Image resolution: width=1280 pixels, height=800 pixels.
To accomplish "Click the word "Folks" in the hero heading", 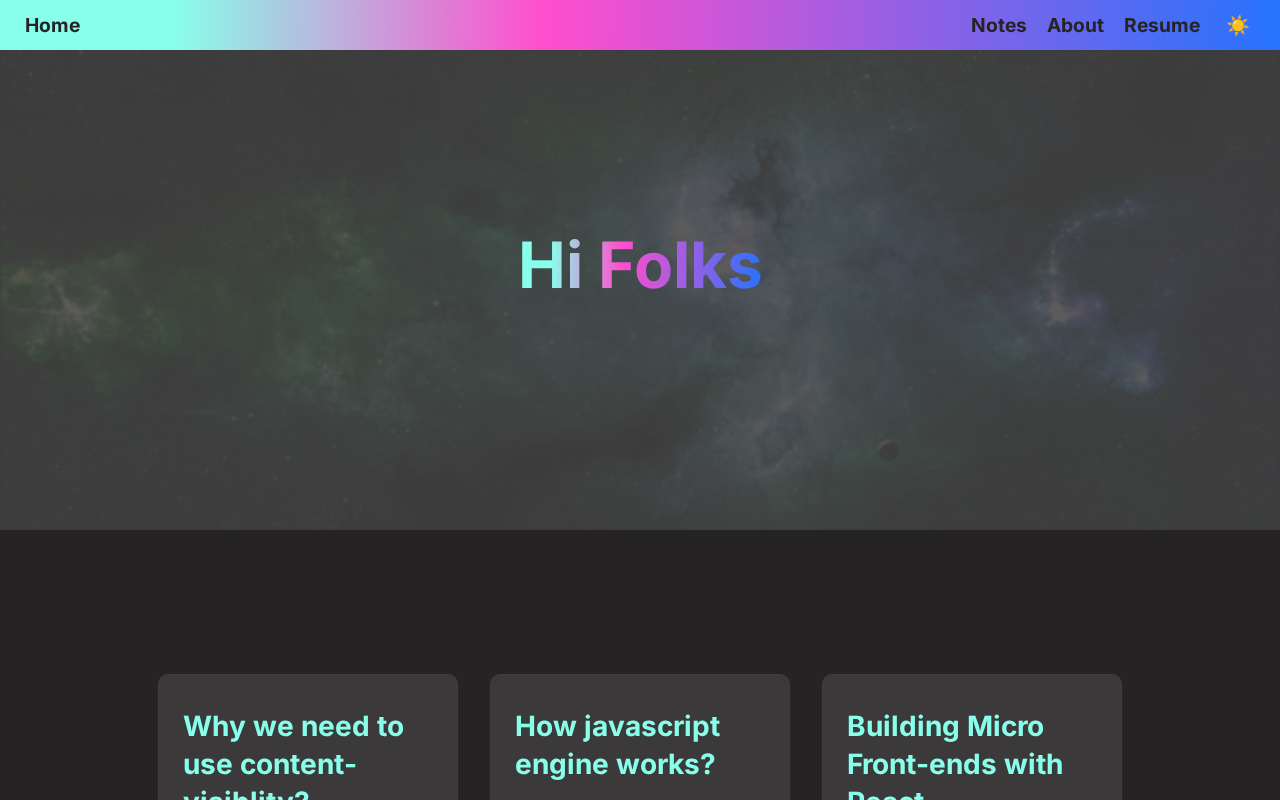I will tap(679, 266).
